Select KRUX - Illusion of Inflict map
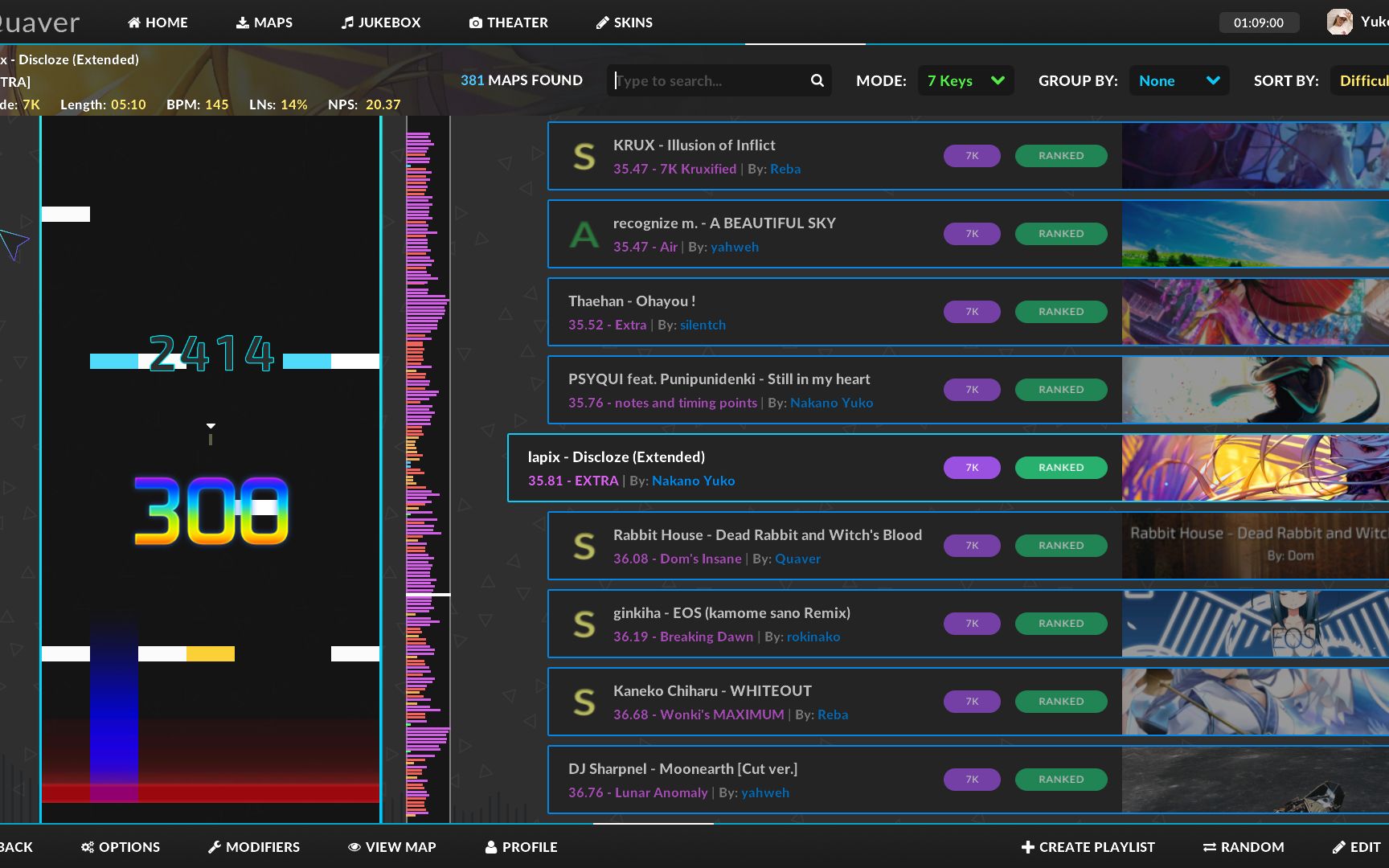Screen dimensions: 1389x868 coord(968,156)
